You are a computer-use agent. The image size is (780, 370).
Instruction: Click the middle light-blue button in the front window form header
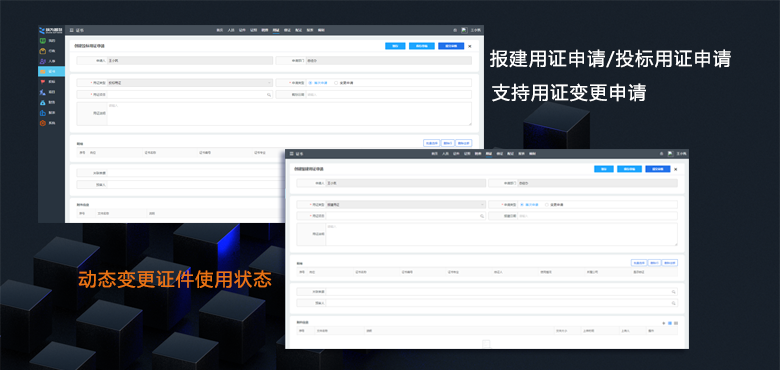point(629,169)
